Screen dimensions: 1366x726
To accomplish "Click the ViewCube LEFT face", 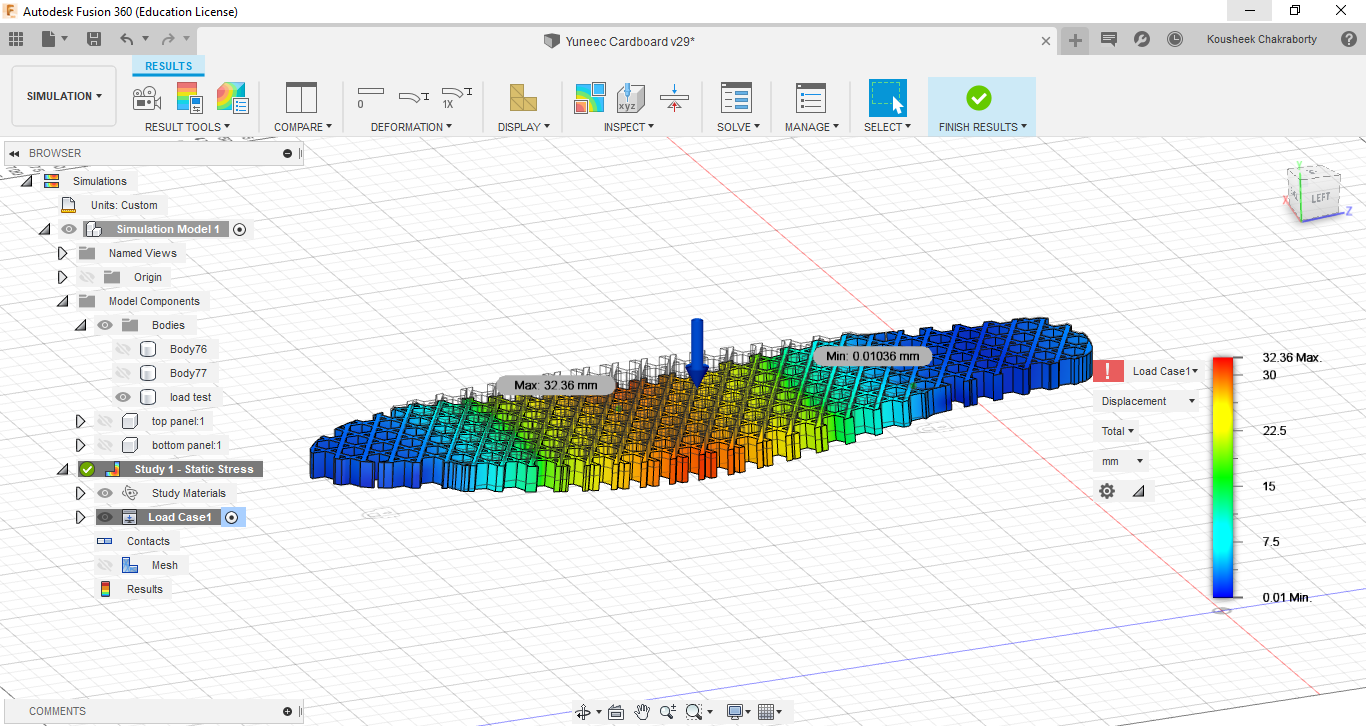I will pos(1320,197).
